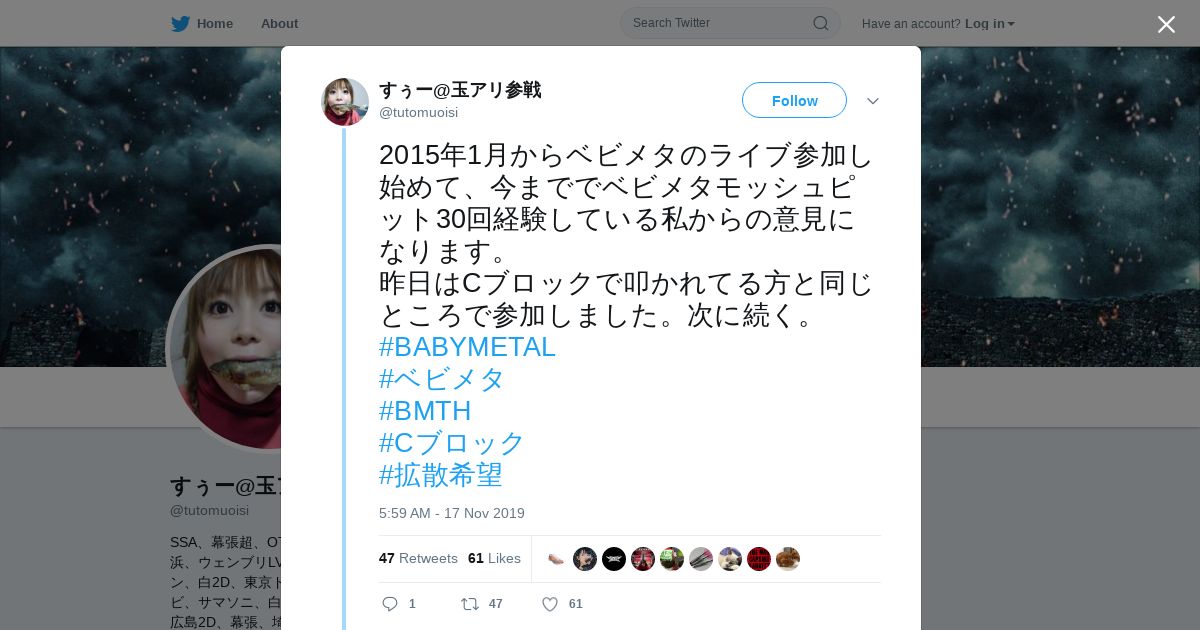Open the #BABYMETAL hashtag link
1200x630 pixels.
pos(467,347)
